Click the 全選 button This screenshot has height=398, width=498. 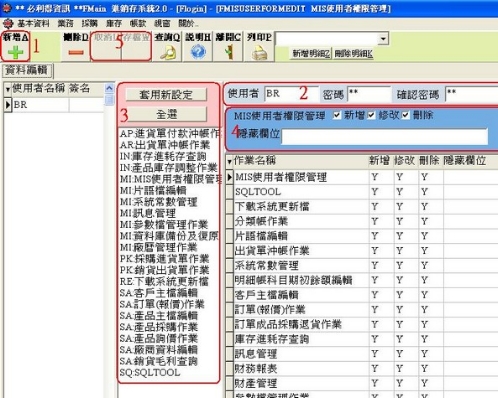166,115
